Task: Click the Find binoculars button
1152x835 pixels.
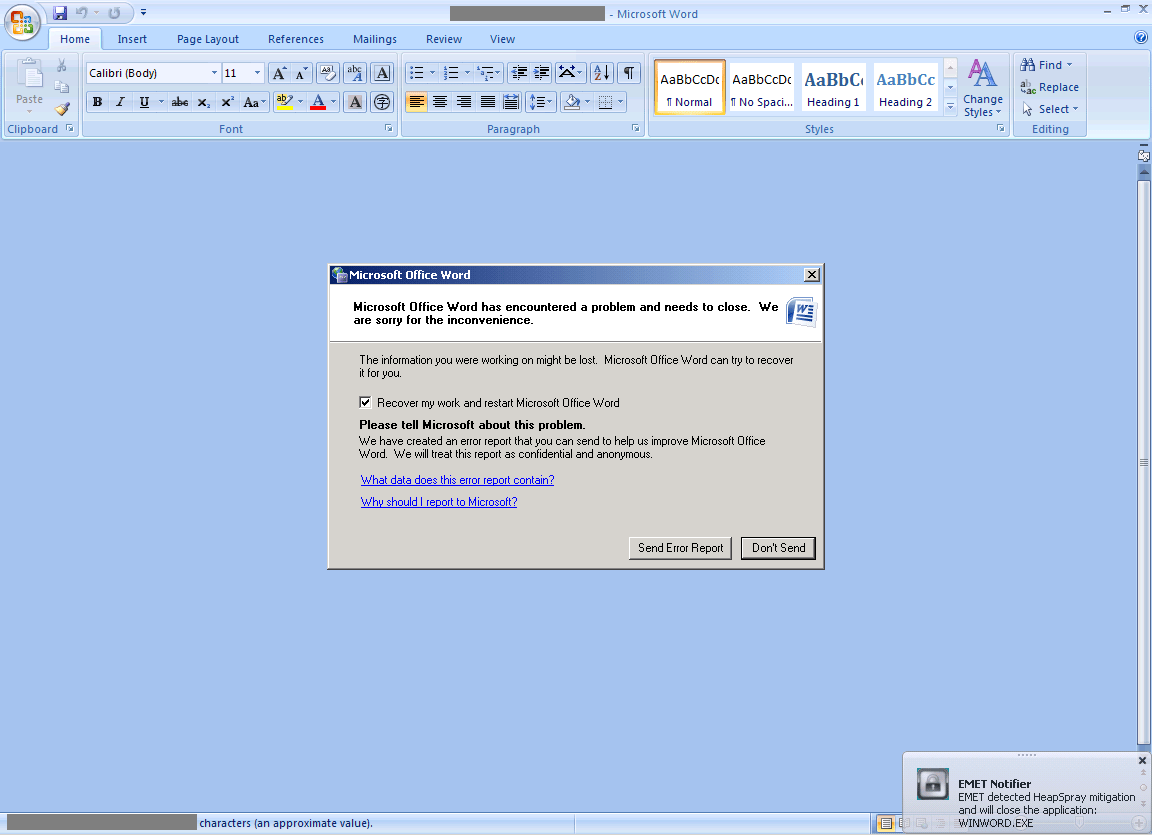Action: coord(1046,65)
